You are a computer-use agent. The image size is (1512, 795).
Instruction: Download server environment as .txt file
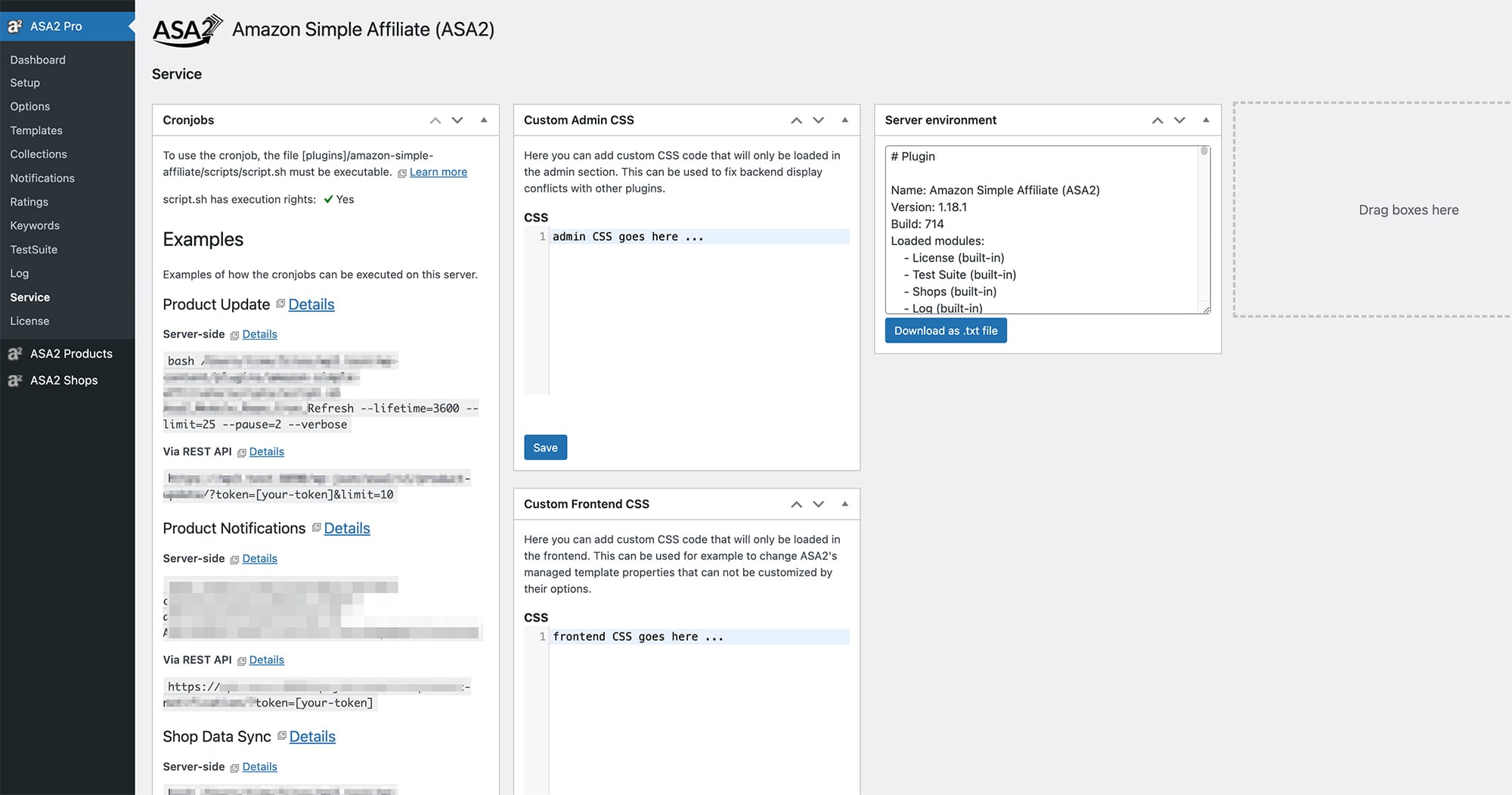coord(946,331)
